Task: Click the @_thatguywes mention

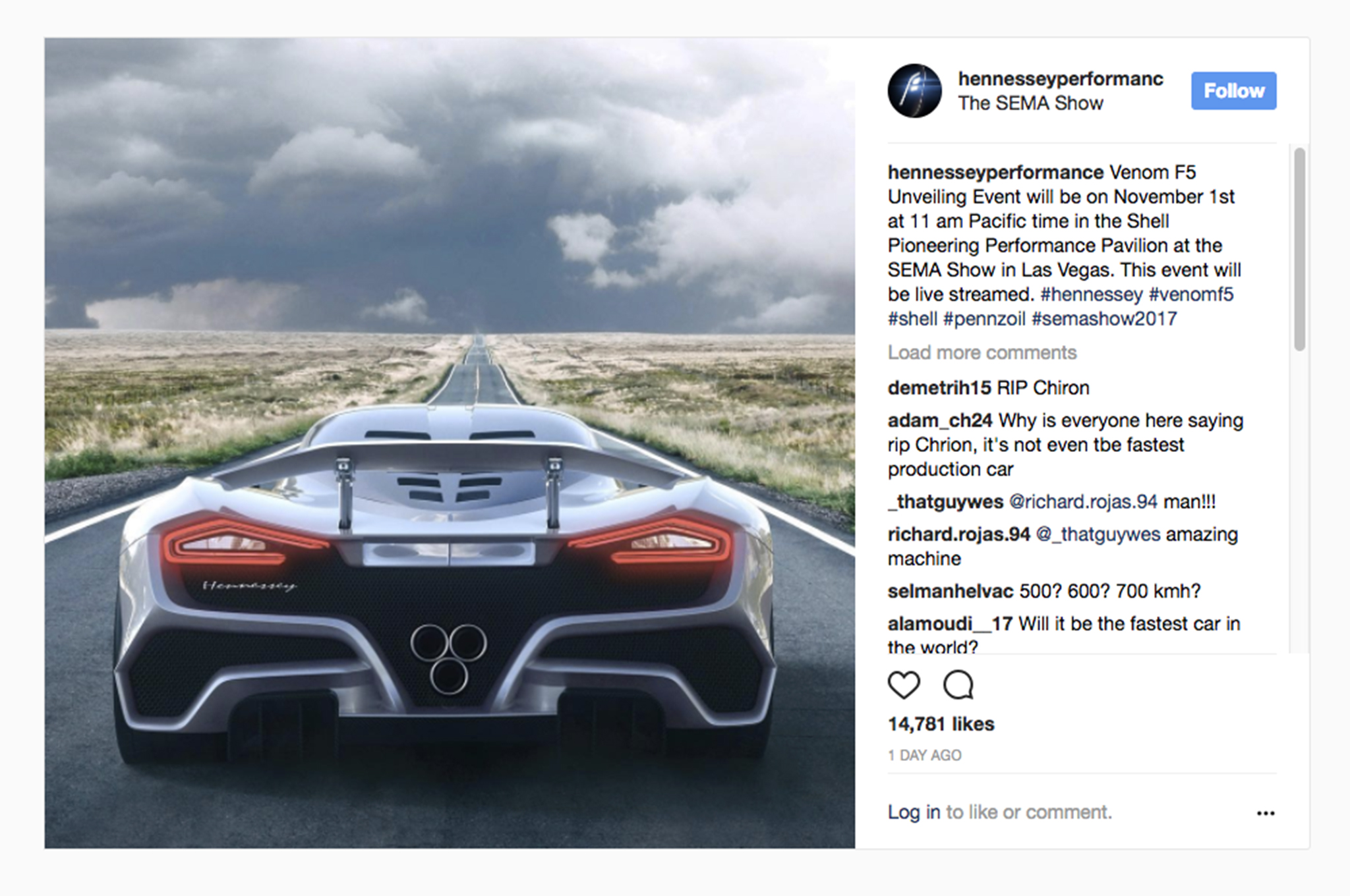Action: 1098,534
